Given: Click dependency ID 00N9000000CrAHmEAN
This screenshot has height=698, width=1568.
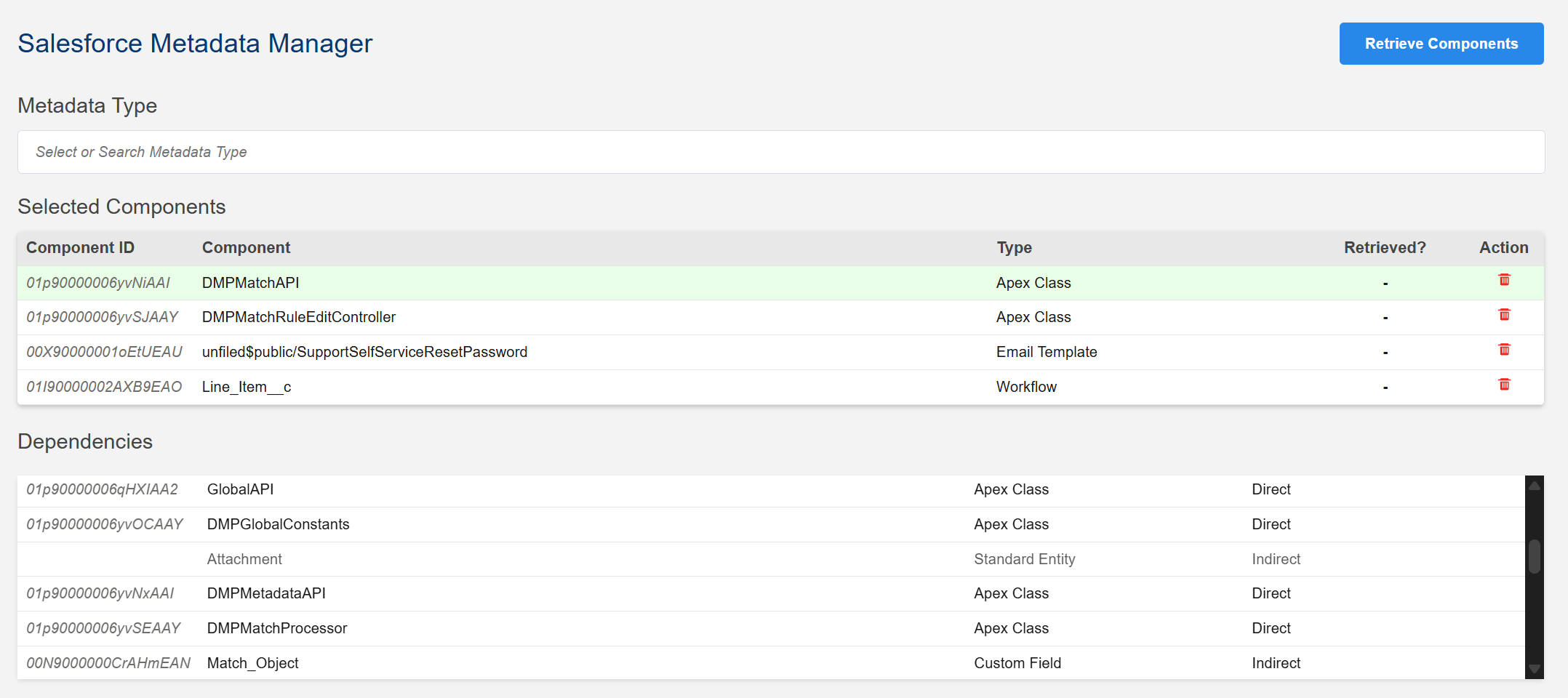Looking at the screenshot, I should click(108, 663).
